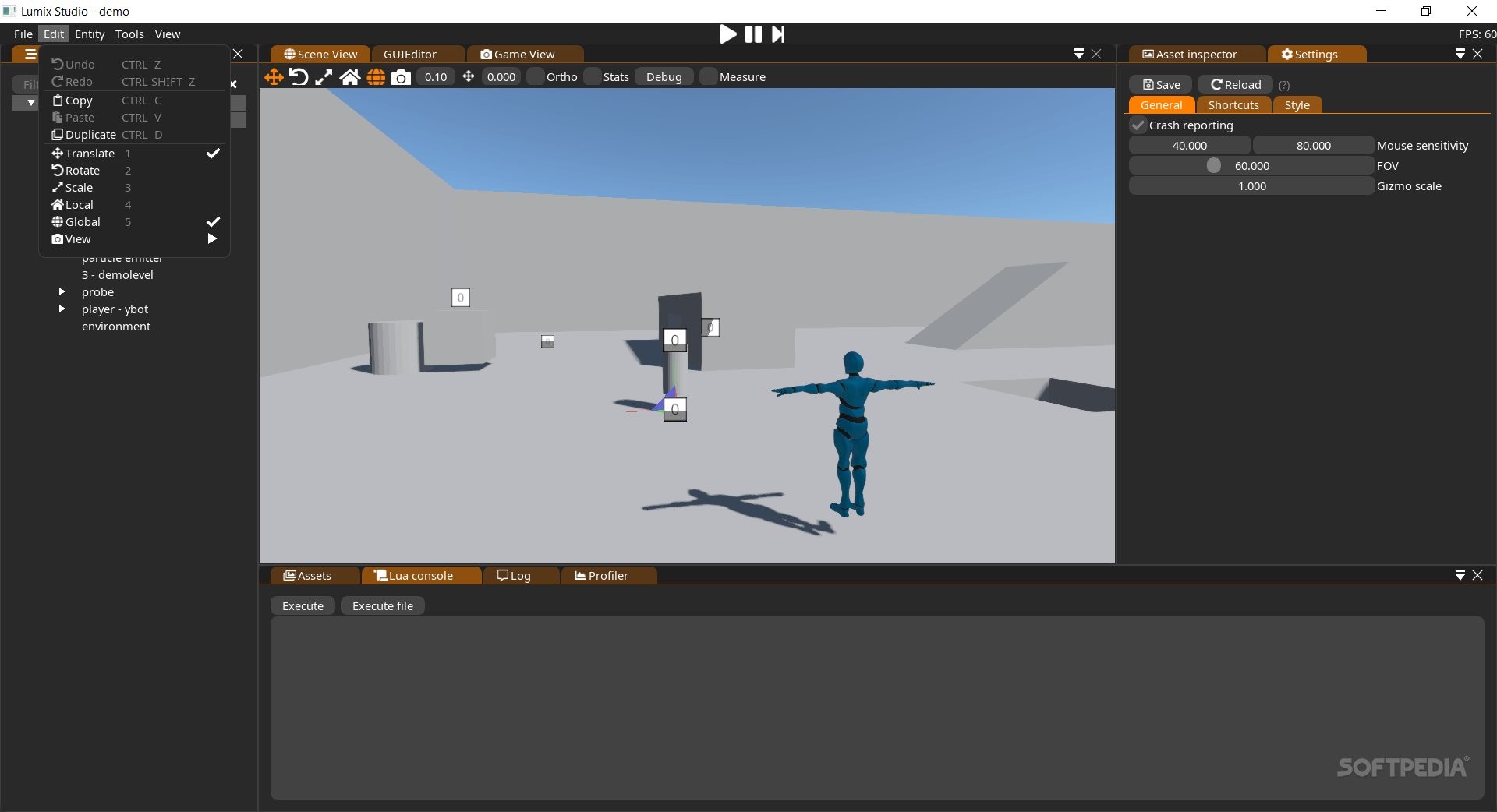
Task: Toggle Crash reporting checkbox
Action: tap(1138, 125)
